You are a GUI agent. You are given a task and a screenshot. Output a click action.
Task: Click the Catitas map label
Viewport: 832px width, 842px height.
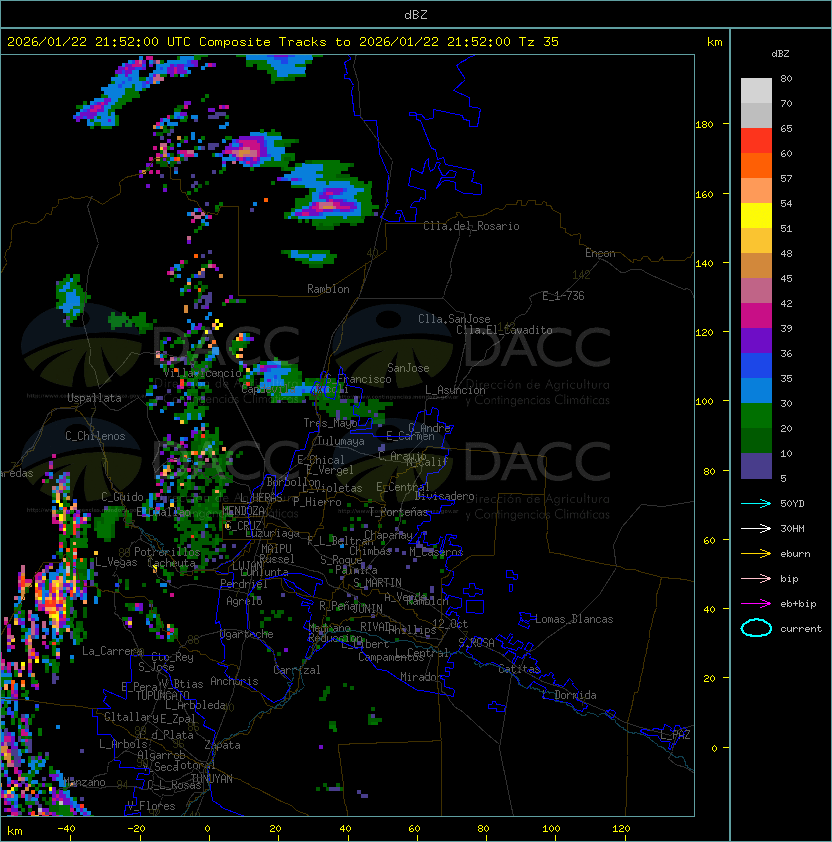click(519, 669)
